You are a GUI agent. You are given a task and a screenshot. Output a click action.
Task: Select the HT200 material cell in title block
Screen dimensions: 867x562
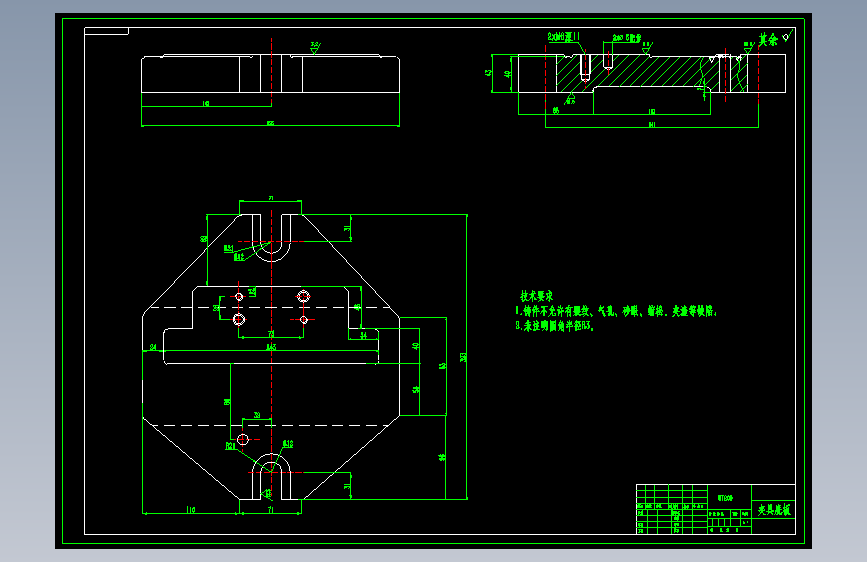(725, 498)
